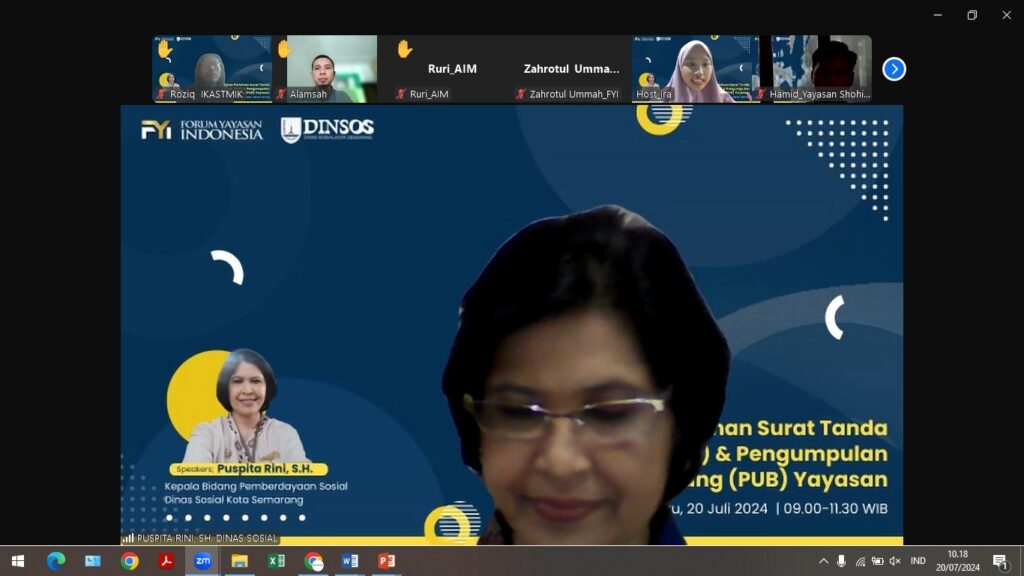Launch Microsoft Edge from the taskbar
This screenshot has height=576, width=1024.
tap(56, 561)
